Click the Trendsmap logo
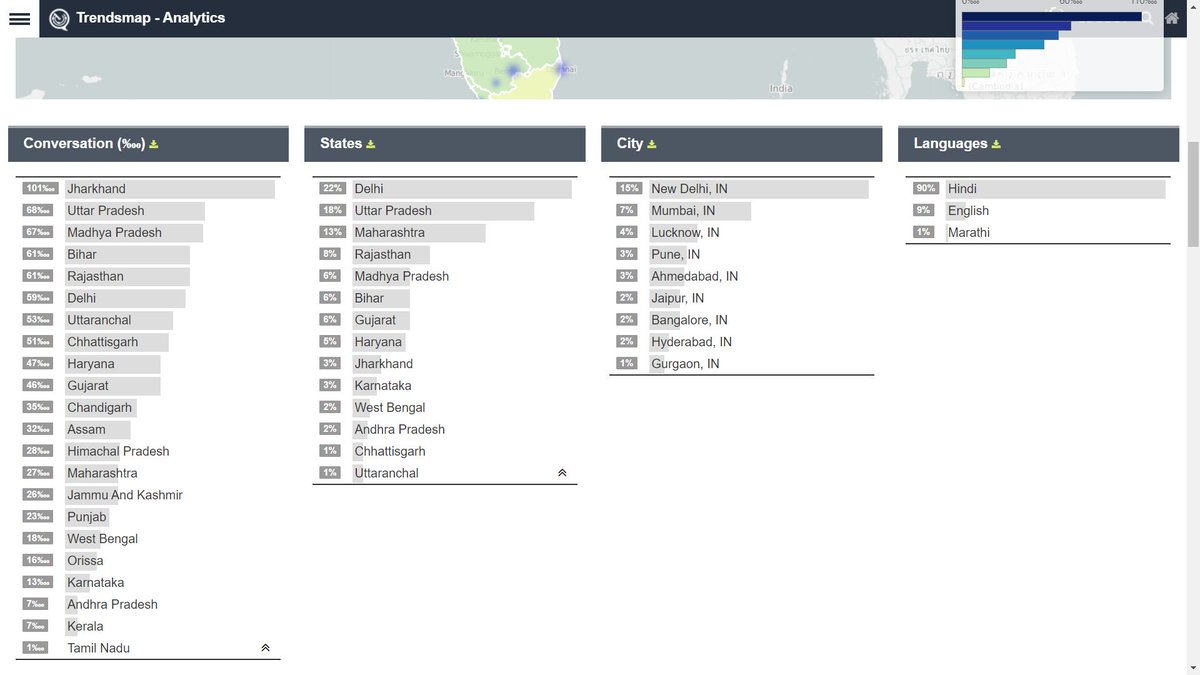This screenshot has width=1200, height=675. (60, 18)
